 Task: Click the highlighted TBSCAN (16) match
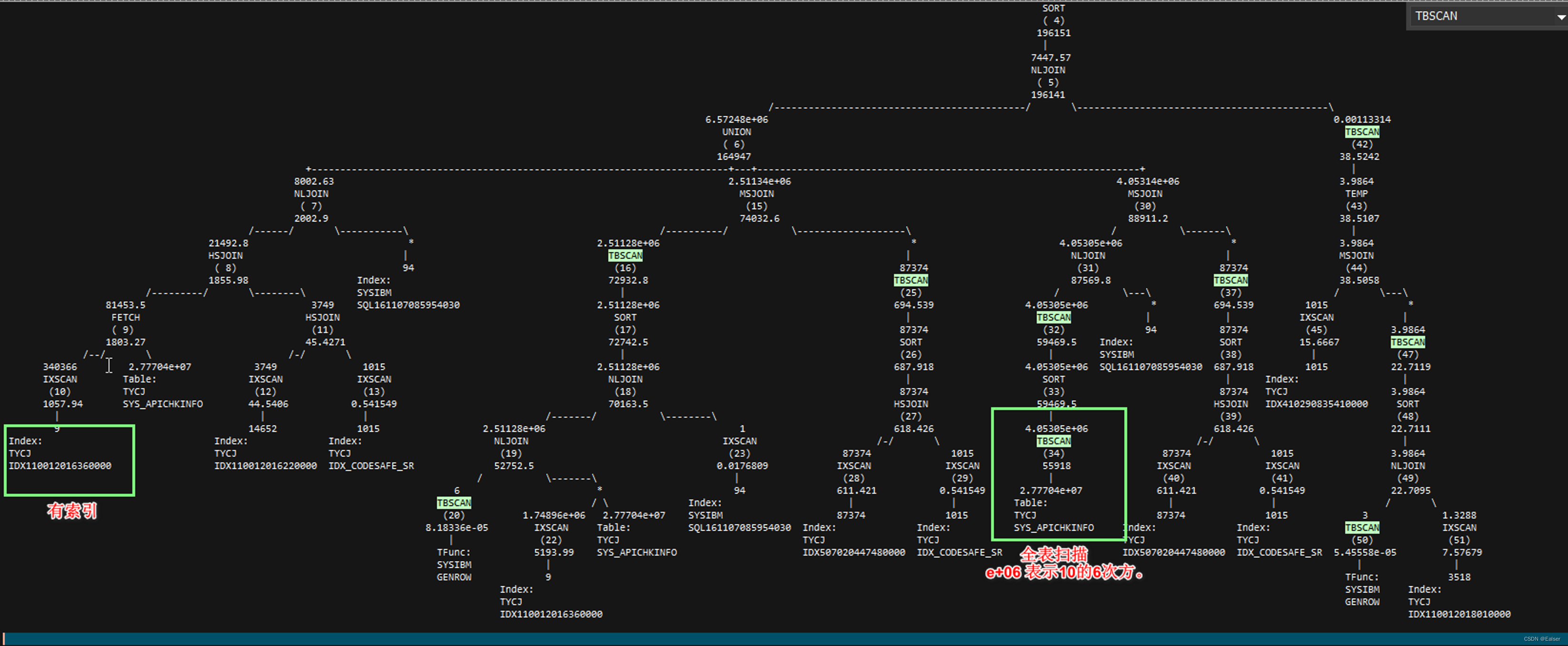(x=625, y=255)
